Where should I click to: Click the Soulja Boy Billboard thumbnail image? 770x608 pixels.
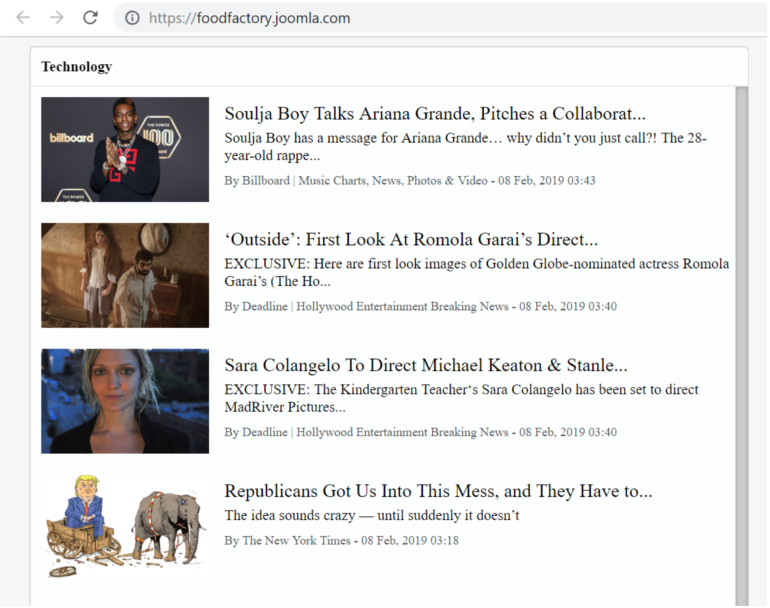click(125, 149)
